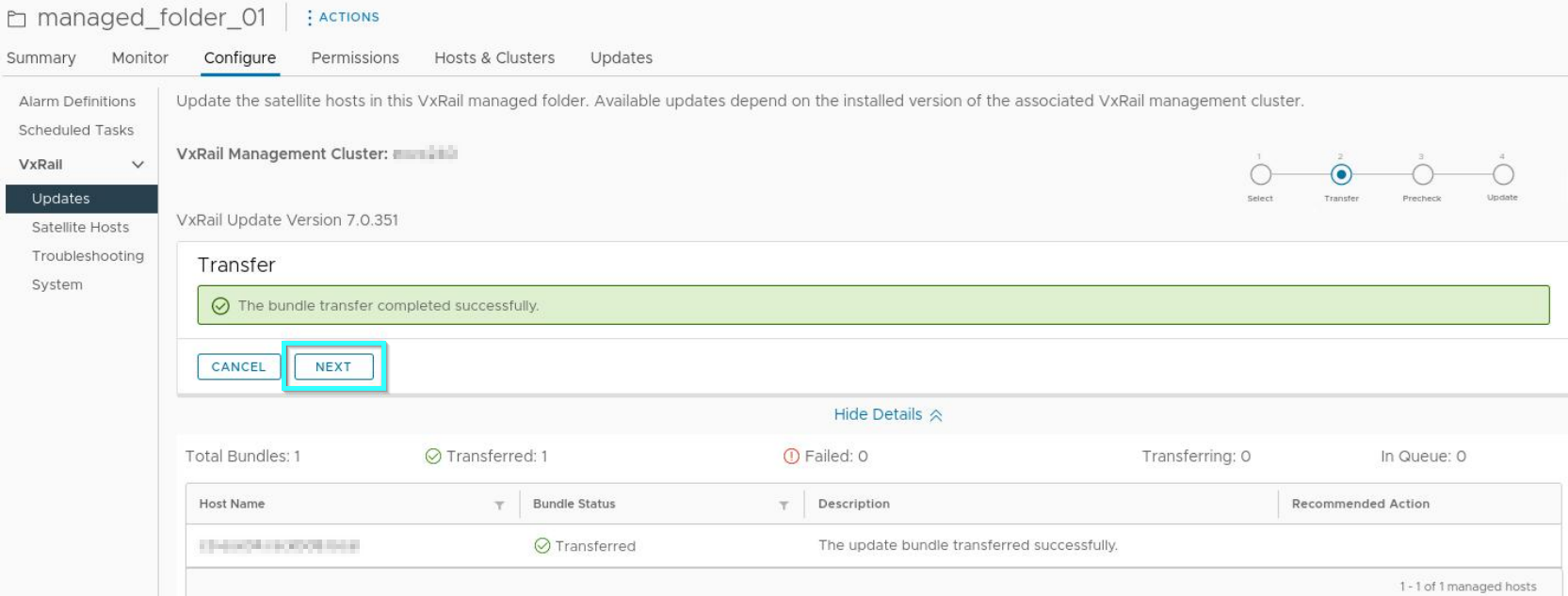The image size is (1568, 596).
Task: Switch to the Monitor tab
Action: [x=140, y=57]
